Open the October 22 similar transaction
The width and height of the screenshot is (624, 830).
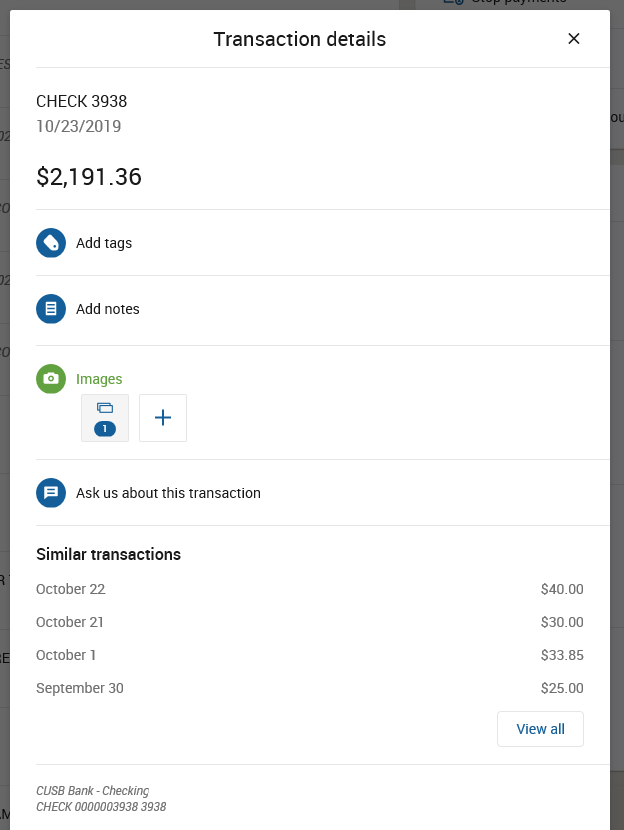[x=71, y=589]
